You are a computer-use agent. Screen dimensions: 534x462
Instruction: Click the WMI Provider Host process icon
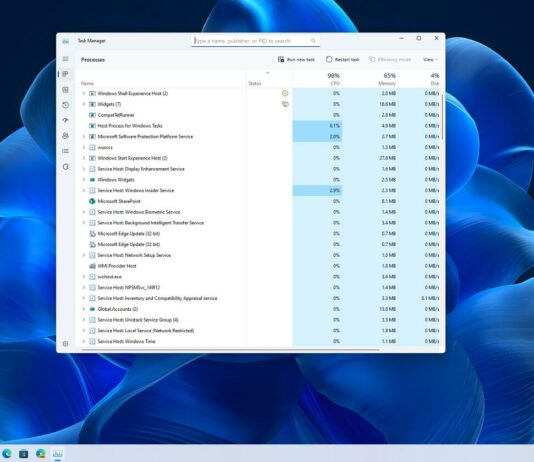pyautogui.click(x=92, y=266)
